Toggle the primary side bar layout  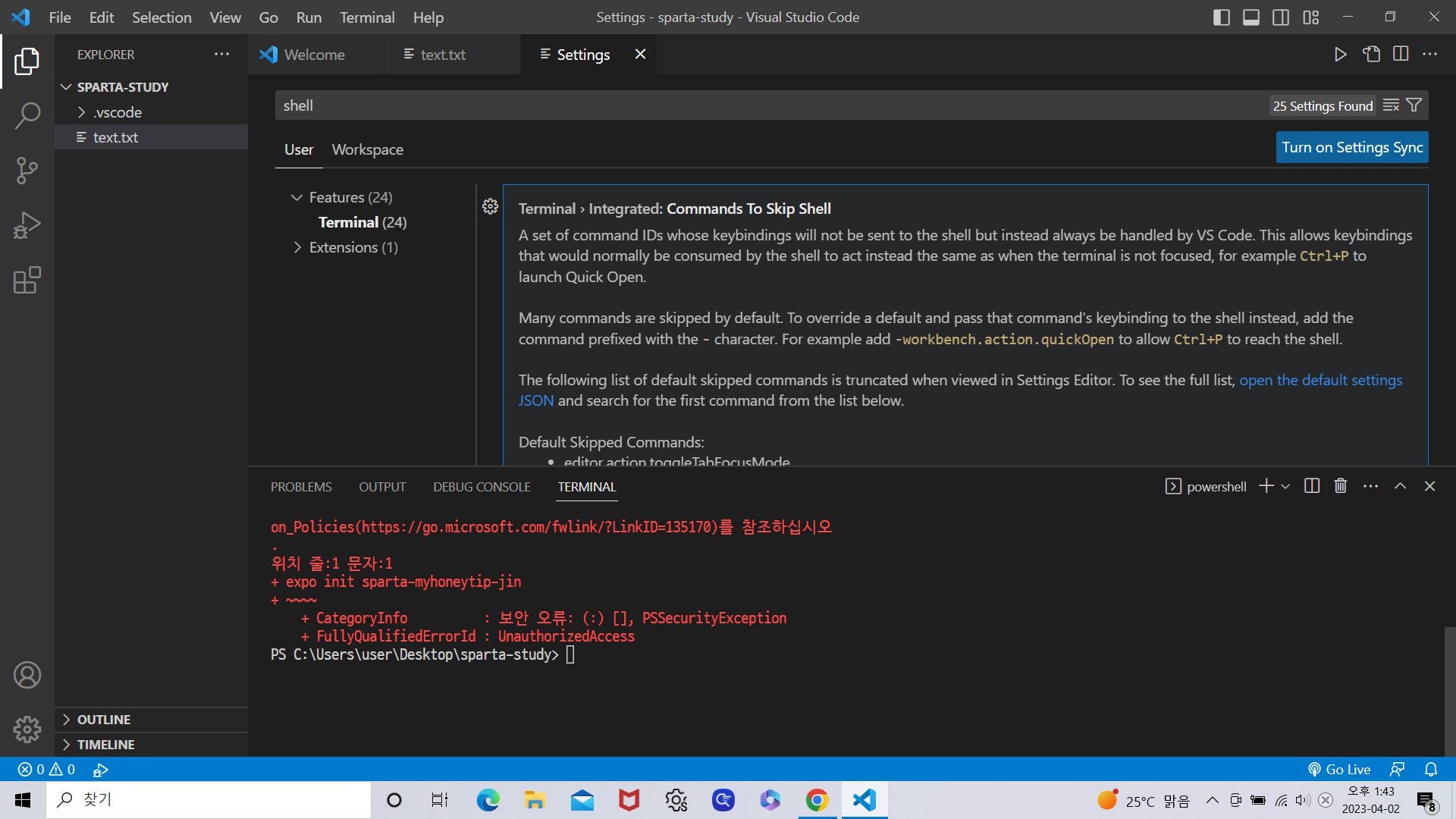1222,17
